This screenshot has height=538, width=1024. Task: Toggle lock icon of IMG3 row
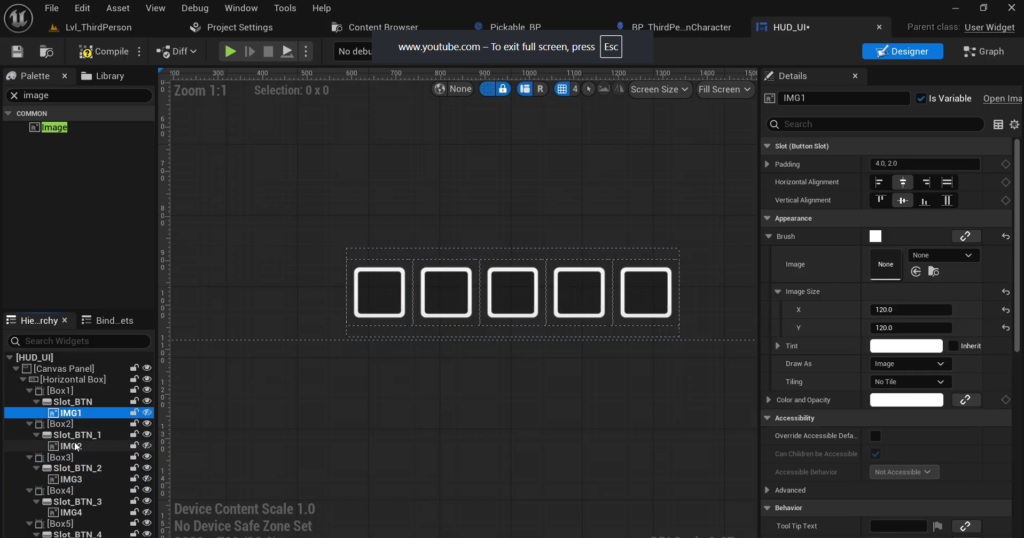tap(134, 479)
